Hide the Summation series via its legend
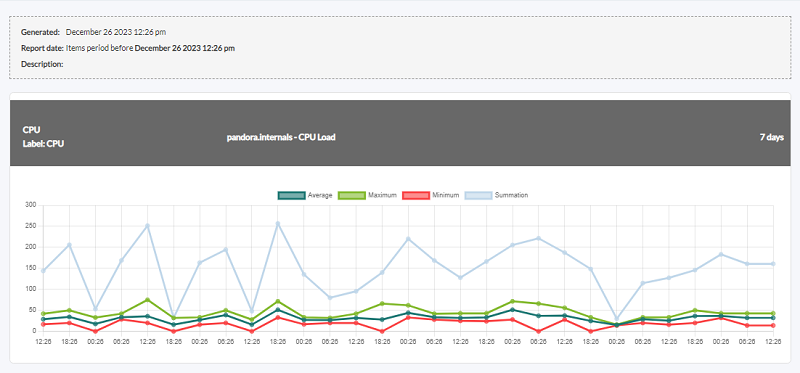The width and height of the screenshot is (800, 373). (497, 195)
